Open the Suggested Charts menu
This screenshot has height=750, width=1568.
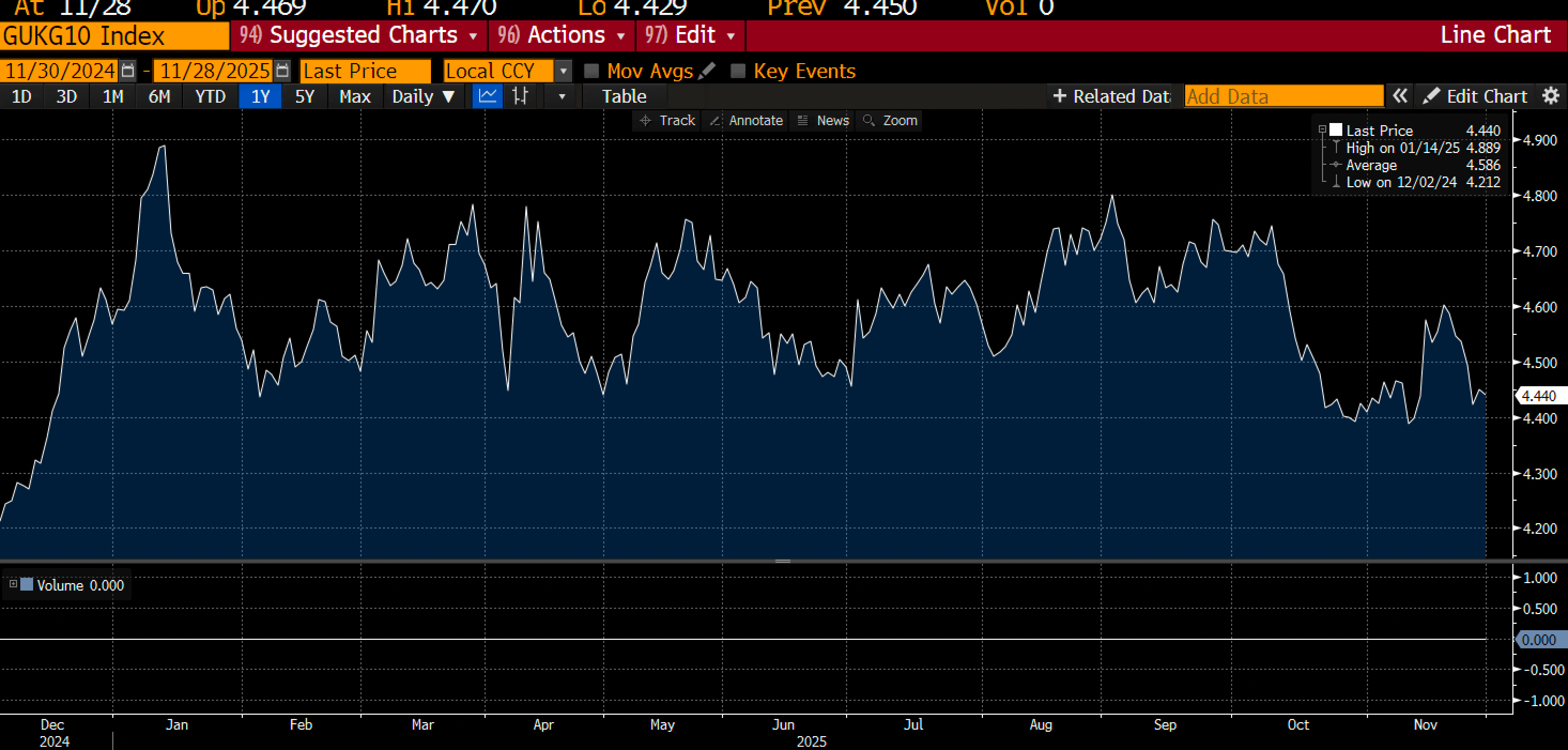(x=359, y=35)
